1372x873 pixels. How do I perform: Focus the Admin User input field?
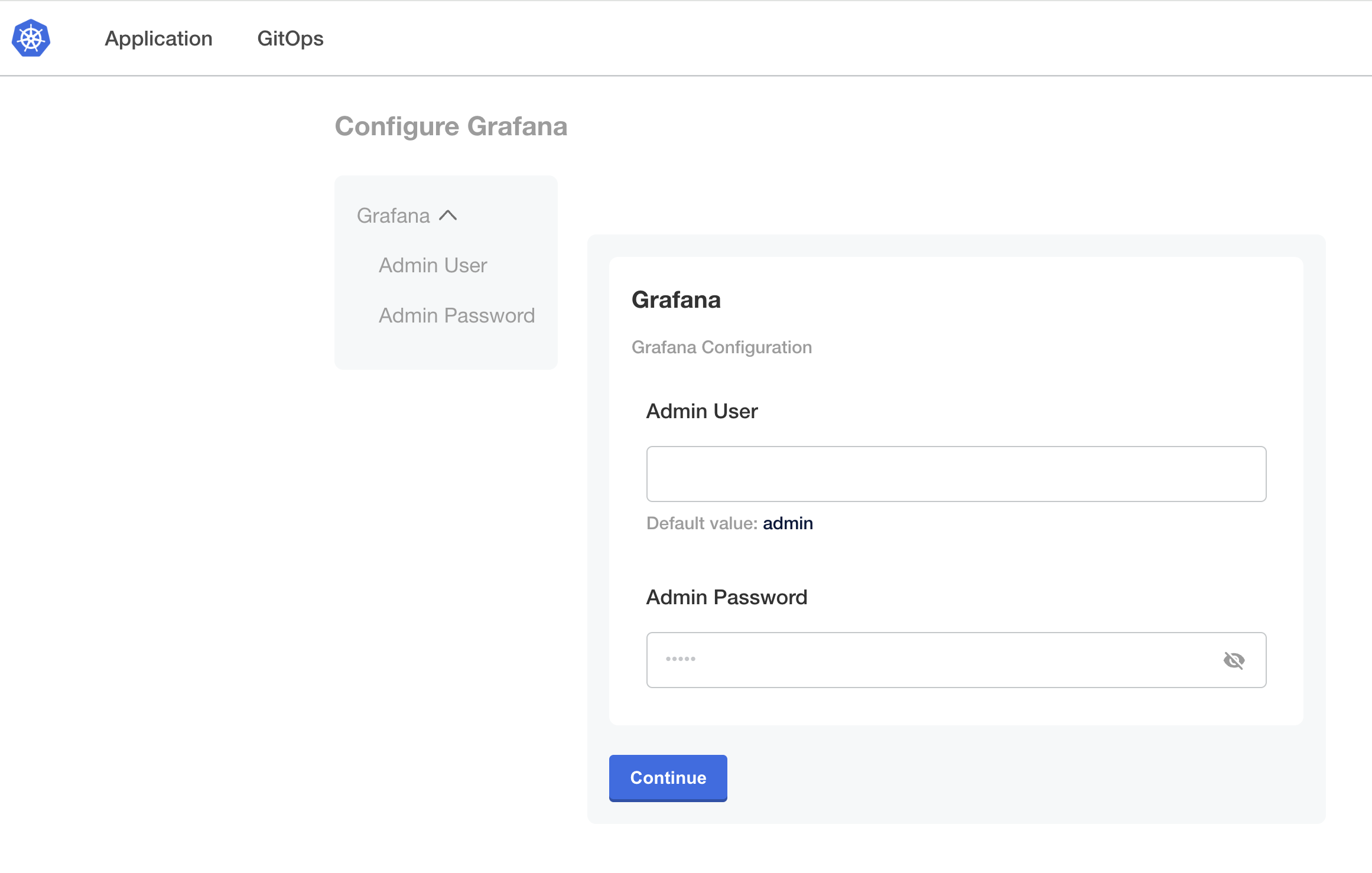(955, 474)
